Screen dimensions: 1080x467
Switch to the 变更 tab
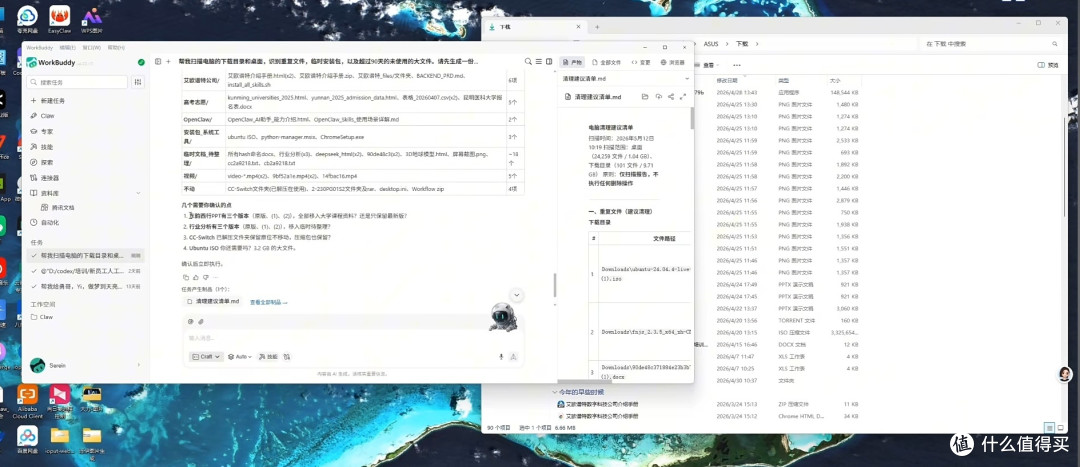(x=641, y=62)
